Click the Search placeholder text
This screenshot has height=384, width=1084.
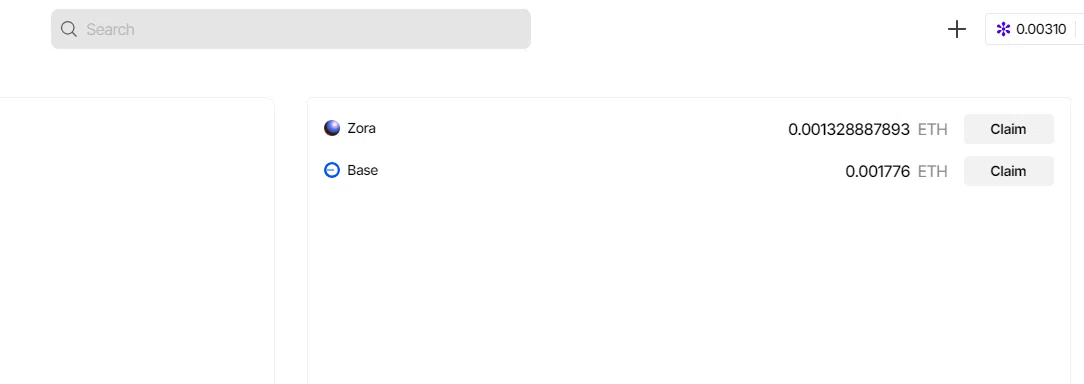(x=110, y=29)
